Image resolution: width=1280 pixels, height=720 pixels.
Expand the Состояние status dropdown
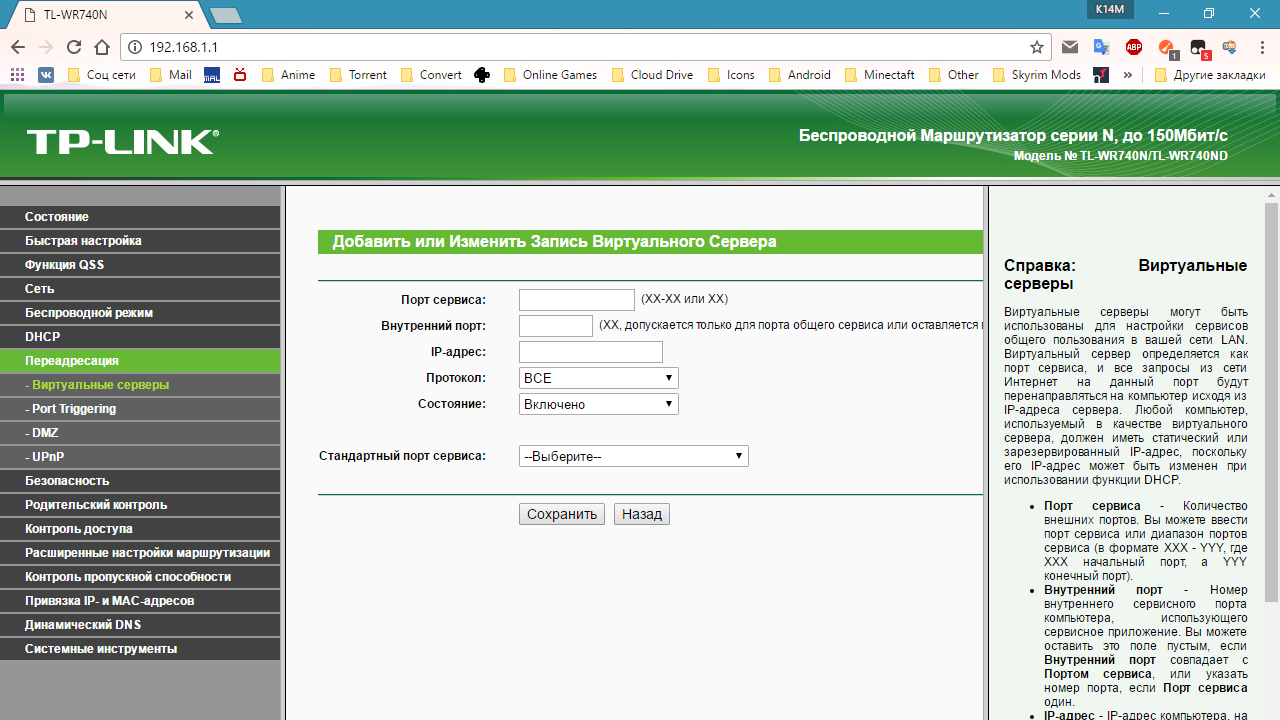(x=599, y=404)
